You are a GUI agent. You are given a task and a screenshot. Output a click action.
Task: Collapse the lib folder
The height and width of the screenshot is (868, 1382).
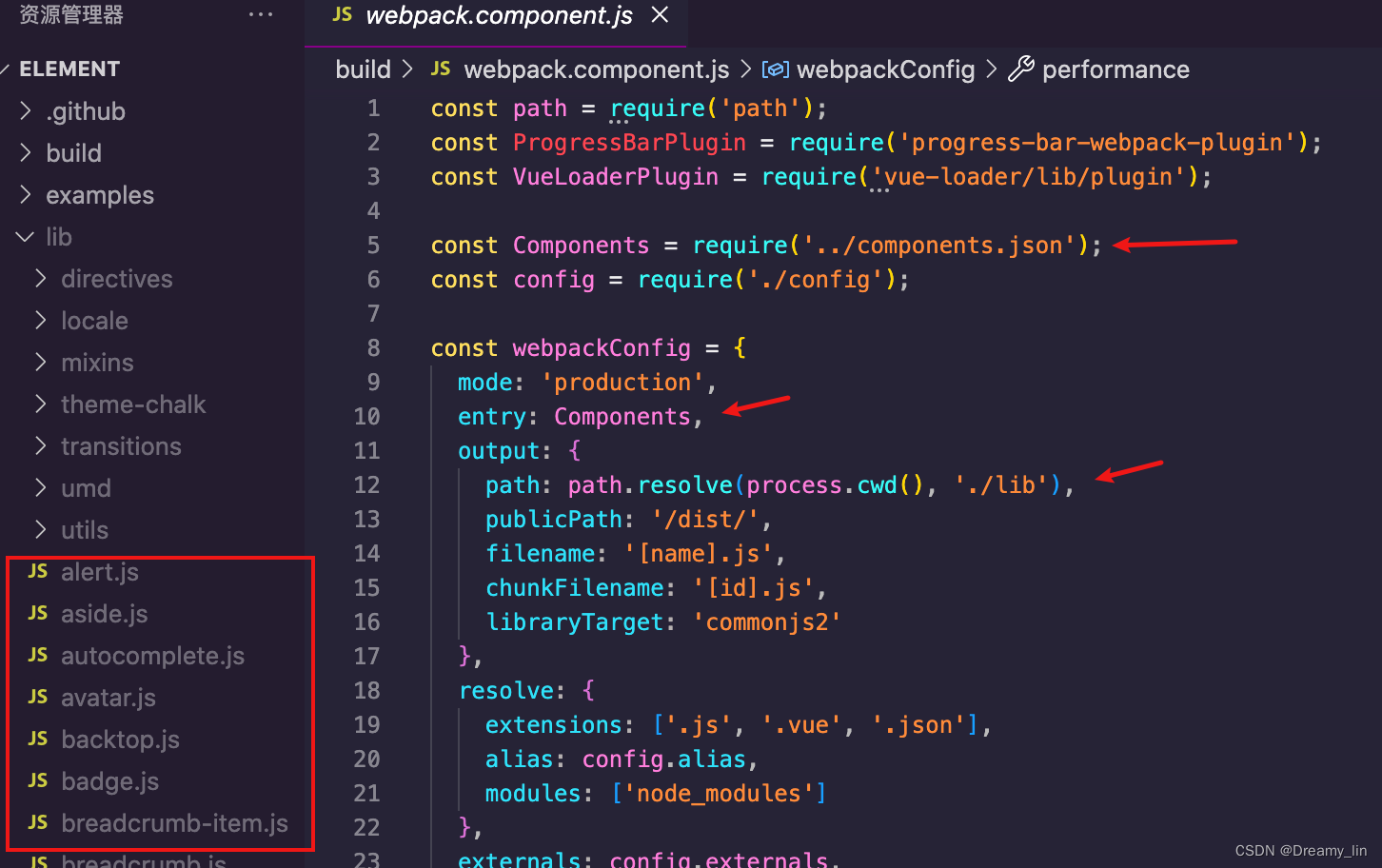[58, 237]
